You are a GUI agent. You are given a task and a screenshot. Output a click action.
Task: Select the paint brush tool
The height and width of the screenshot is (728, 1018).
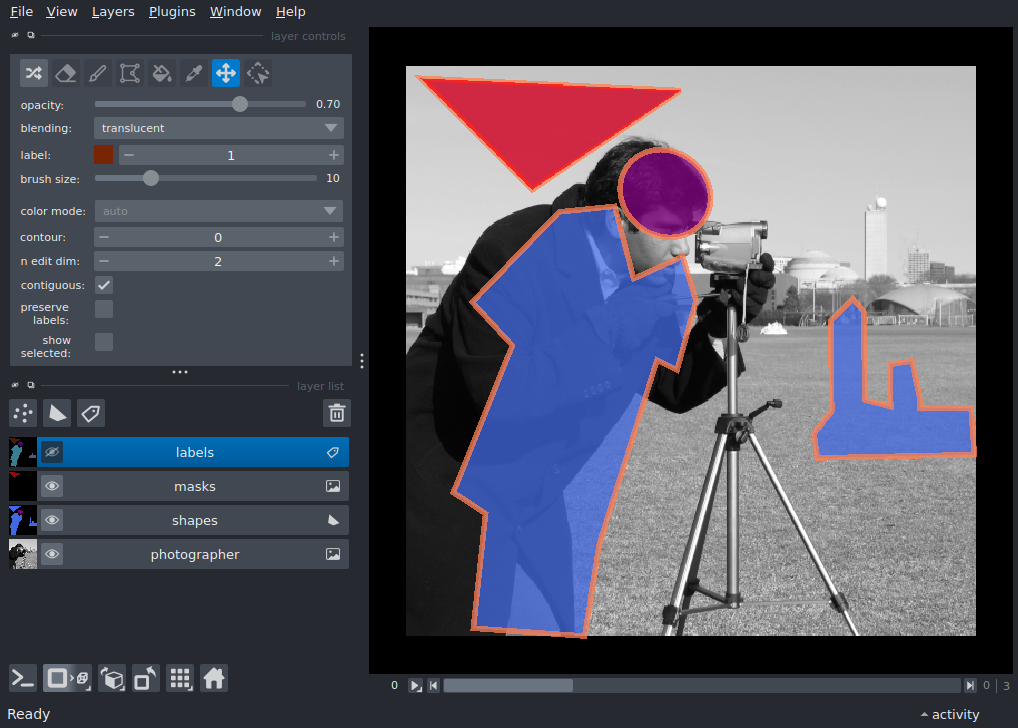tap(97, 72)
